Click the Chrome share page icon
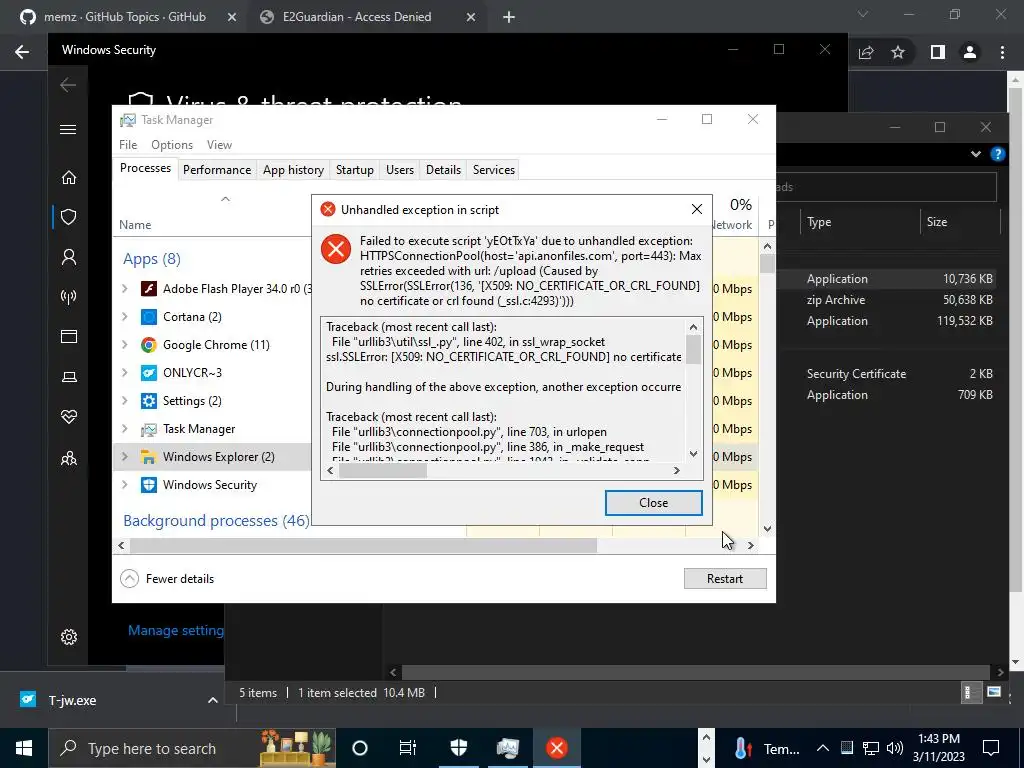This screenshot has height=768, width=1024. coord(866,52)
